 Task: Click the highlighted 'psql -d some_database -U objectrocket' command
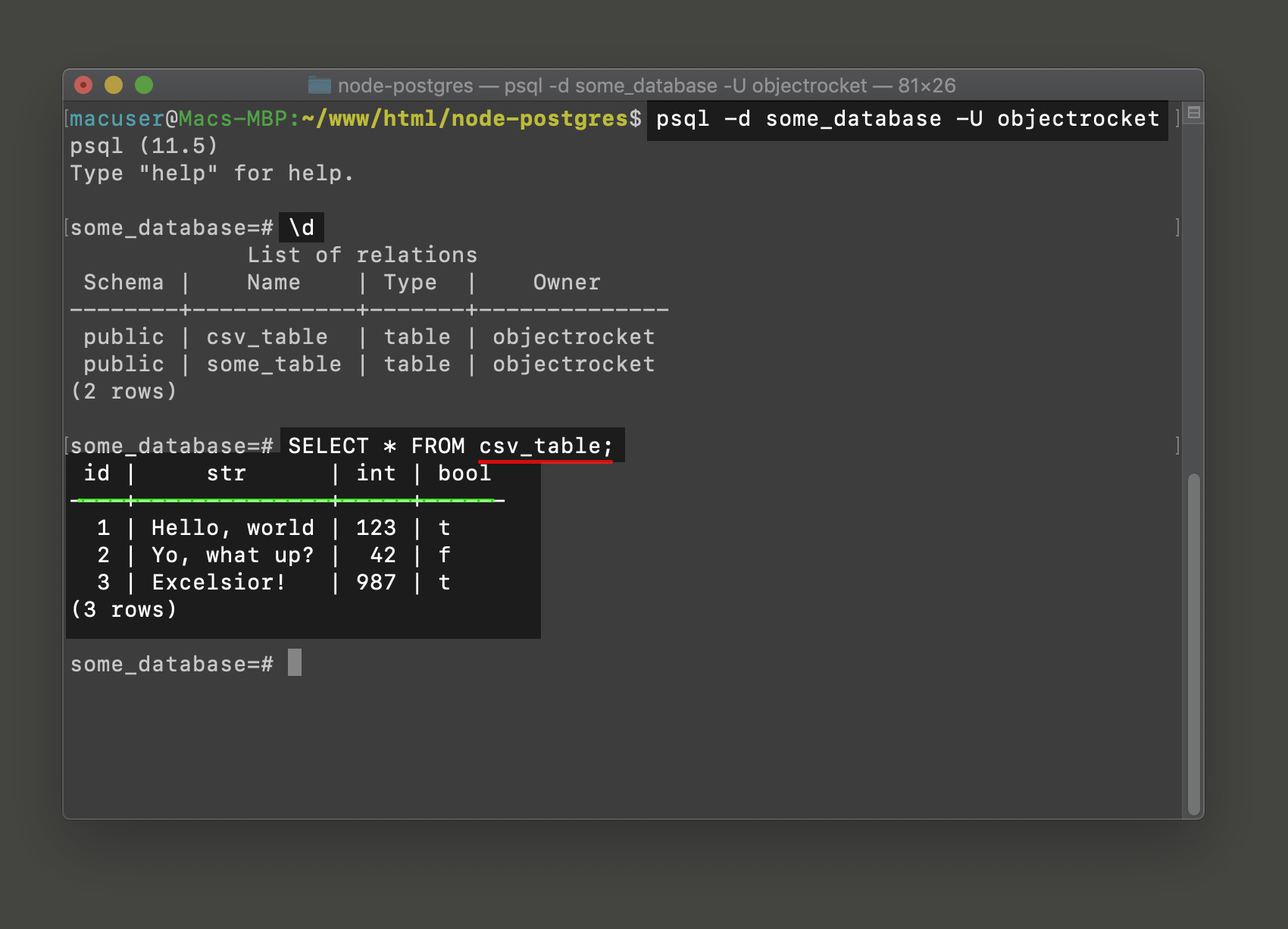[908, 119]
